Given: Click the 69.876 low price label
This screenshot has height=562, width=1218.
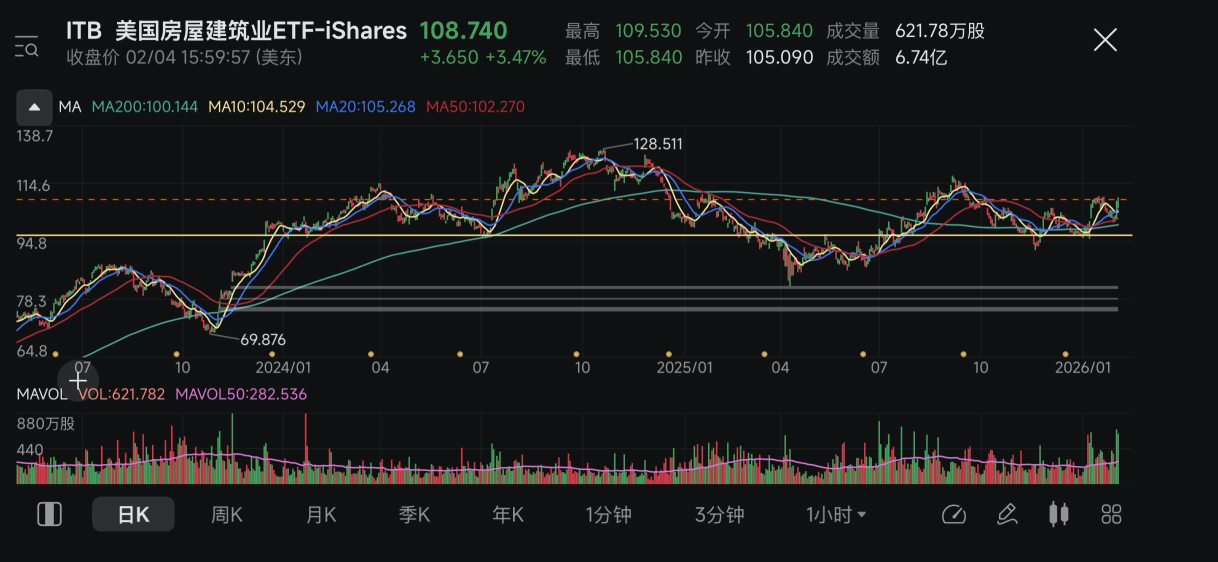Looking at the screenshot, I should click(263, 340).
